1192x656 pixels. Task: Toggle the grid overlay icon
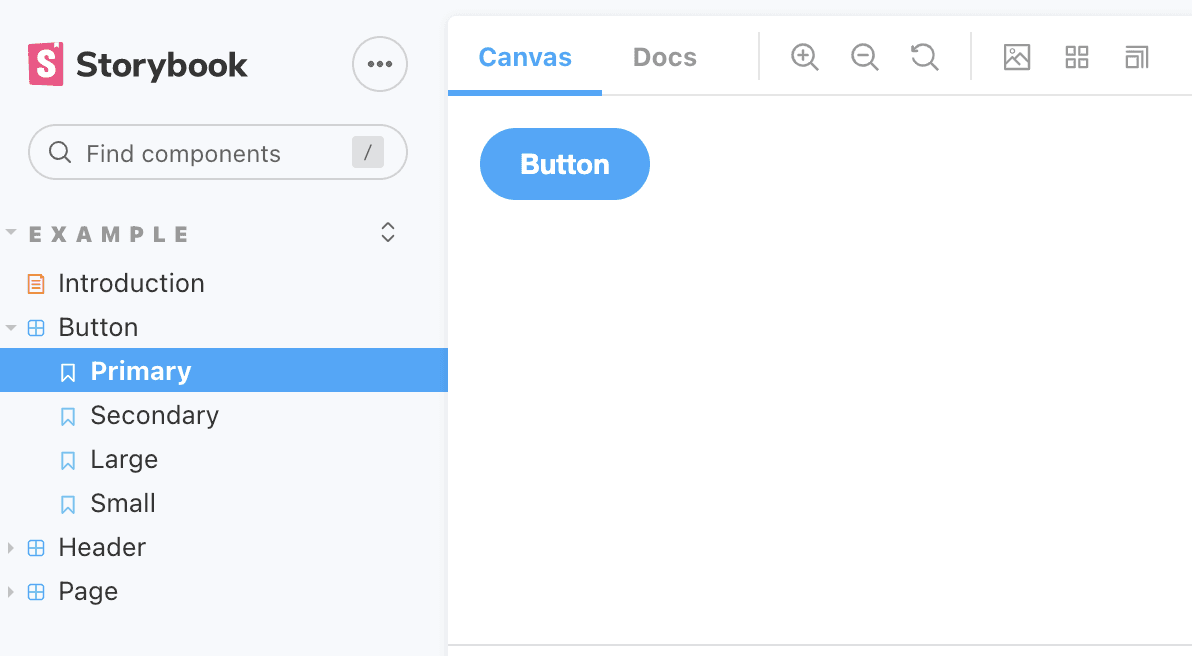[1076, 57]
